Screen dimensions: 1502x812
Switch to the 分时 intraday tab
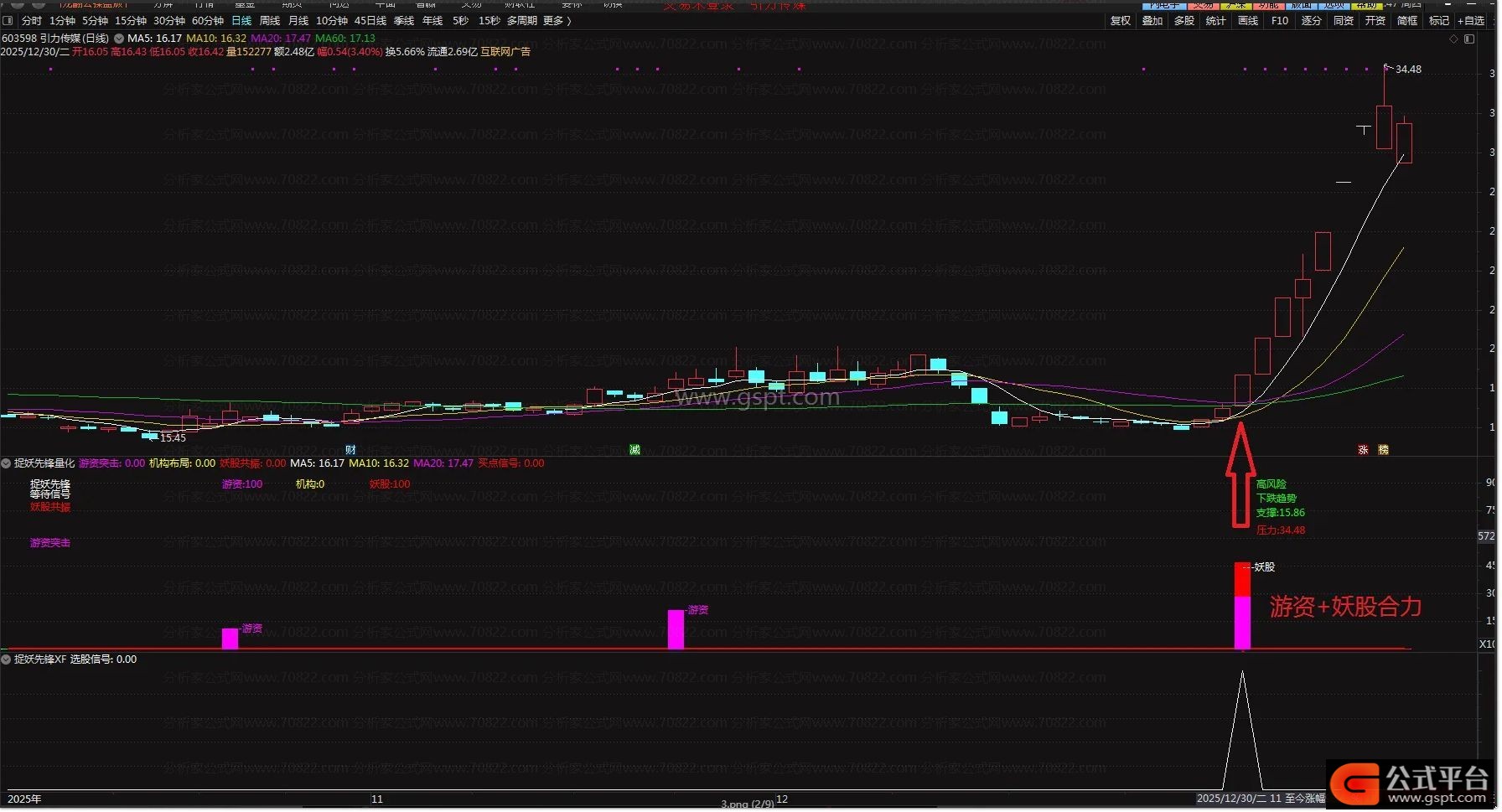pos(32,20)
